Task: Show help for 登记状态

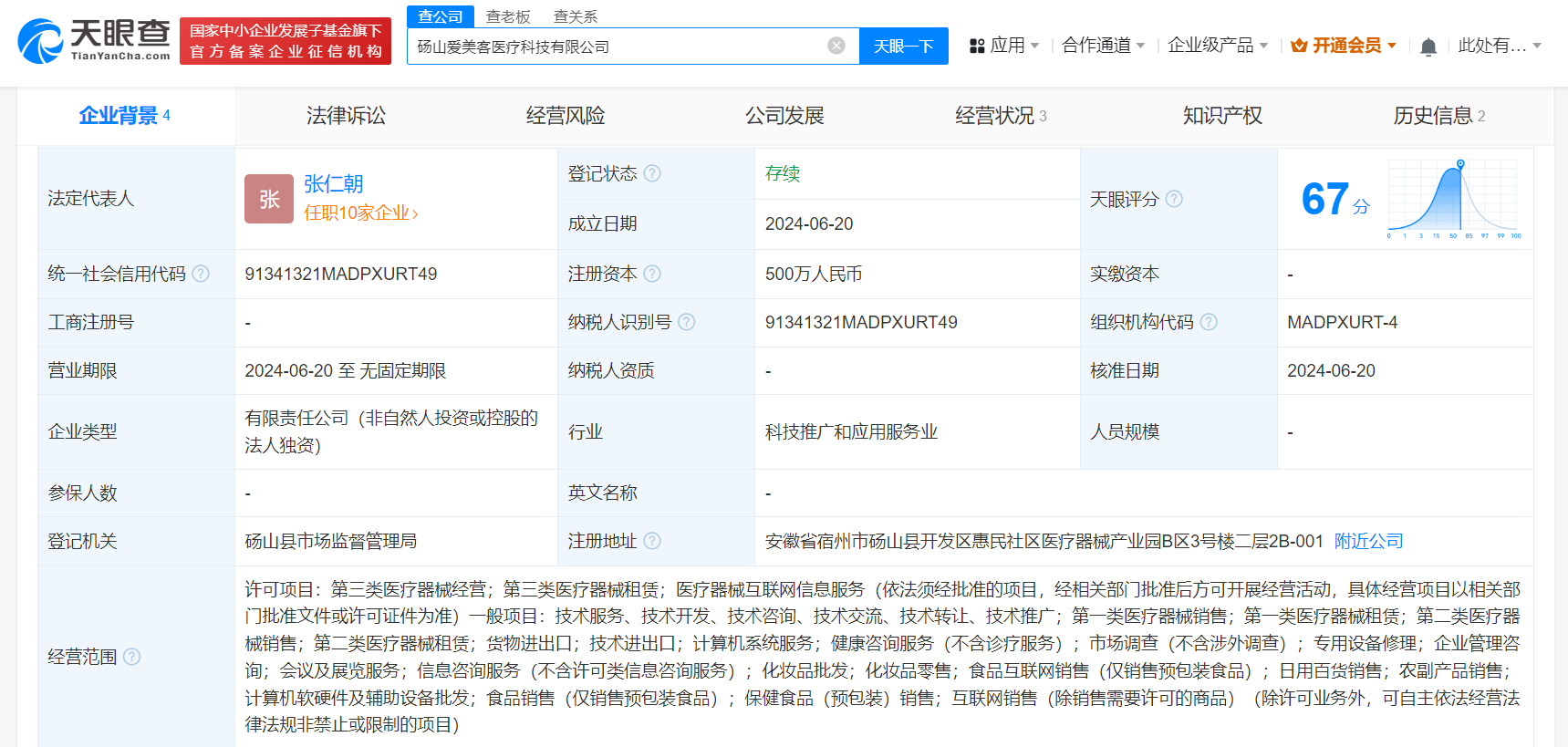Action: (652, 173)
